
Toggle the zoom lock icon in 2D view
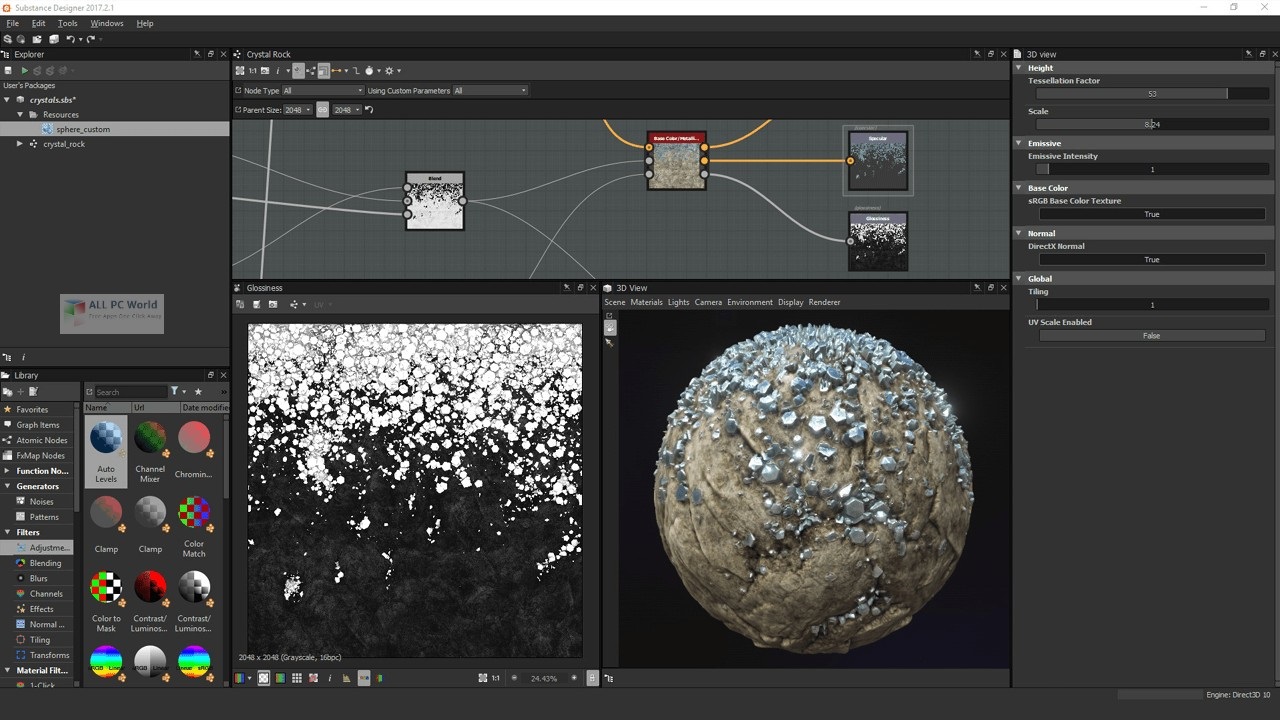pos(592,678)
